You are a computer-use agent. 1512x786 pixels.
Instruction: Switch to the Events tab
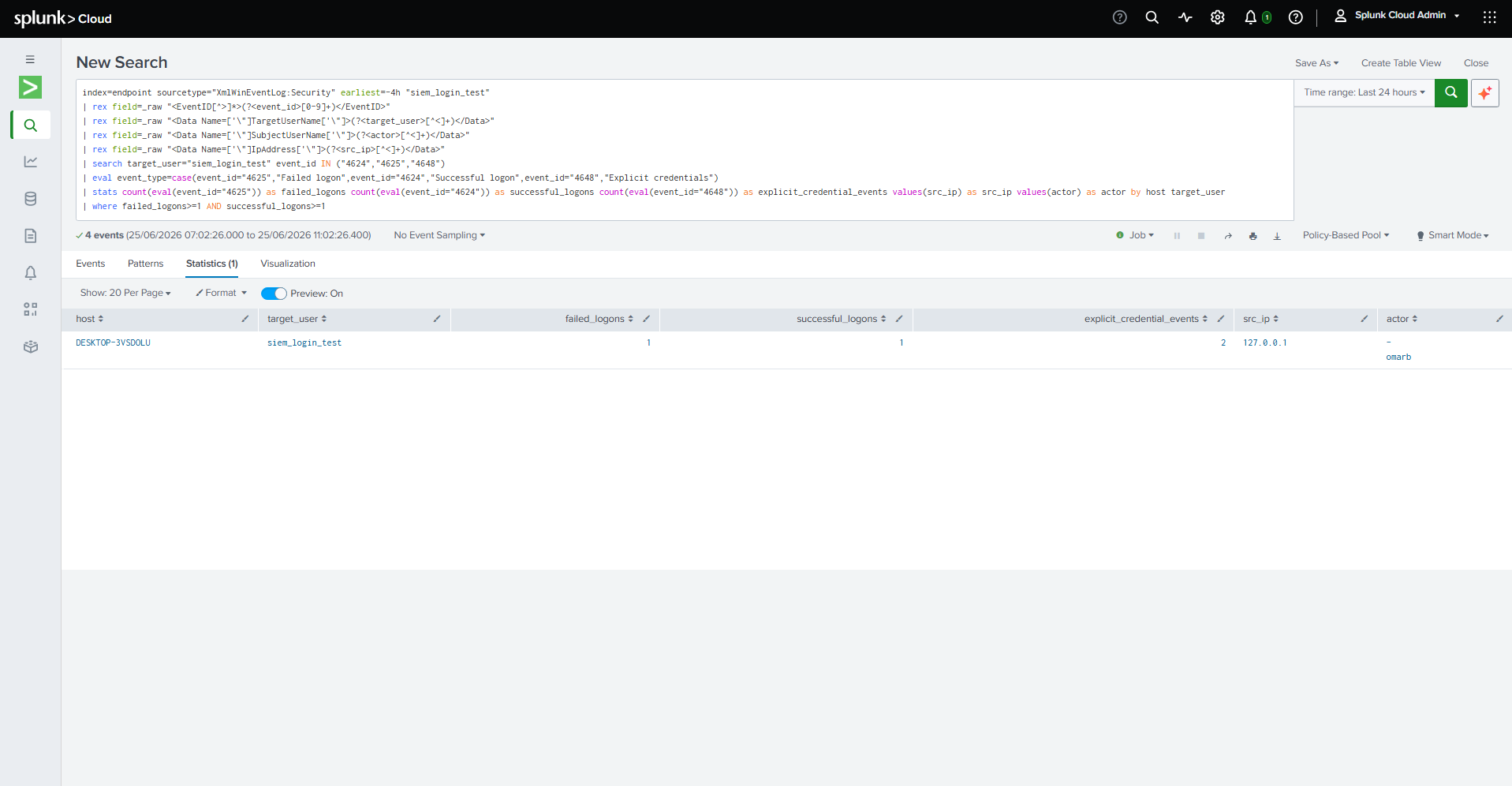(x=90, y=264)
